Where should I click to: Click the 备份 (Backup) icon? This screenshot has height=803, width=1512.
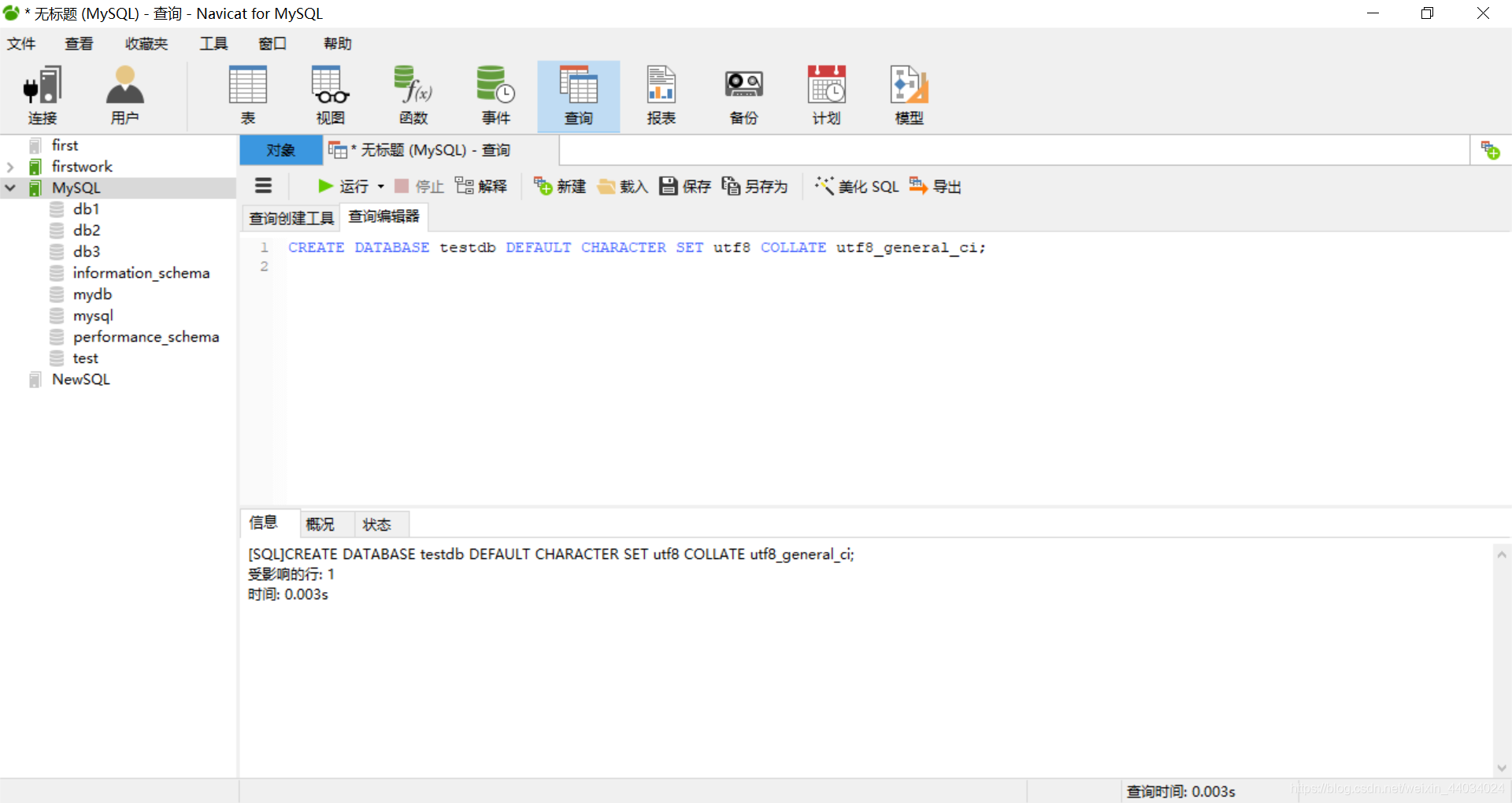tap(744, 95)
